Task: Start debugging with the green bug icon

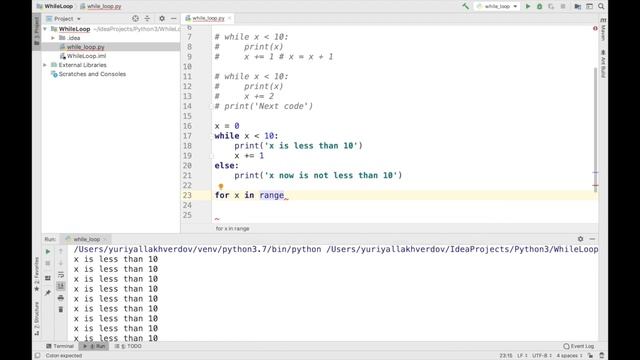Action: pos(540,6)
